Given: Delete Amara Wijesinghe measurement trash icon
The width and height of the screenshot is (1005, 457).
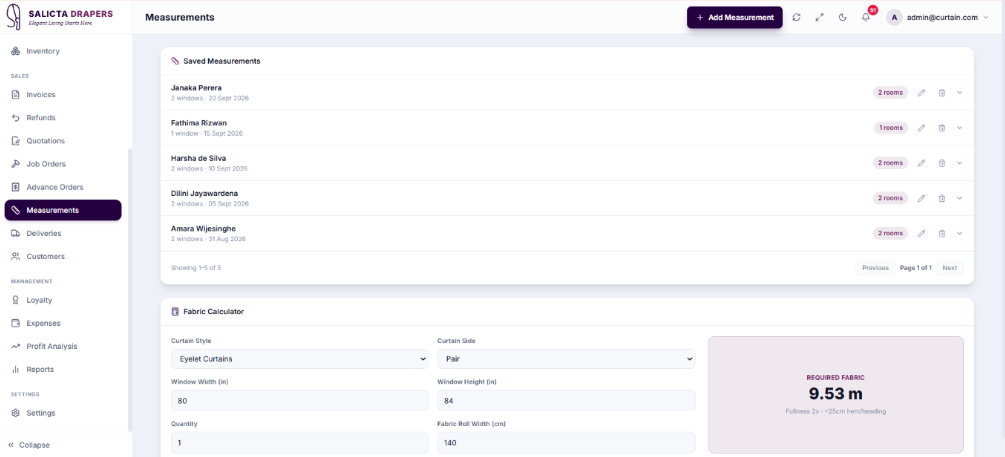Looking at the screenshot, I should pos(942,233).
